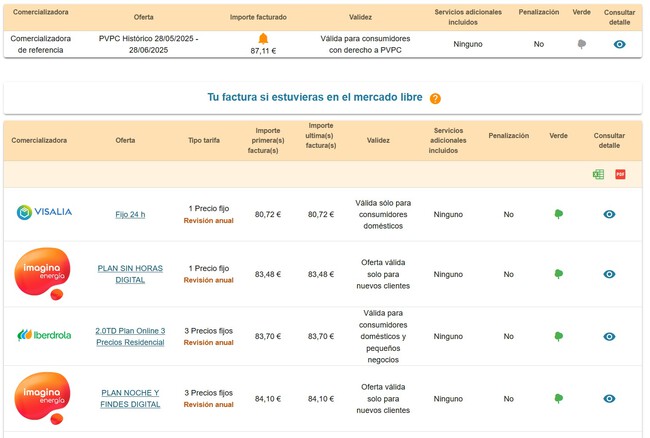Click the 'Tu factura si estuvieras en el mercado libre' heading

(x=315, y=97)
